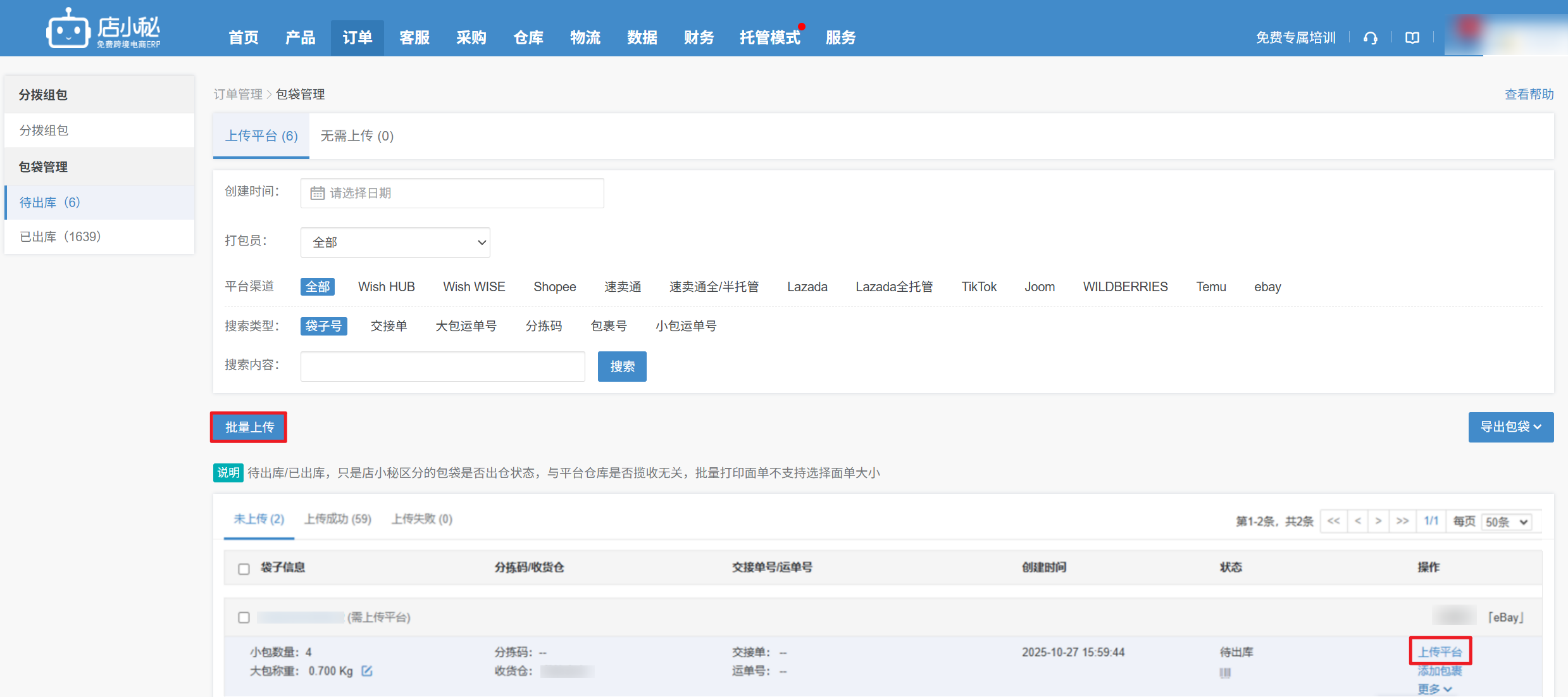This screenshot has width=1568, height=697.
Task: Click the 店小秘 robot logo
Action: coord(68,29)
